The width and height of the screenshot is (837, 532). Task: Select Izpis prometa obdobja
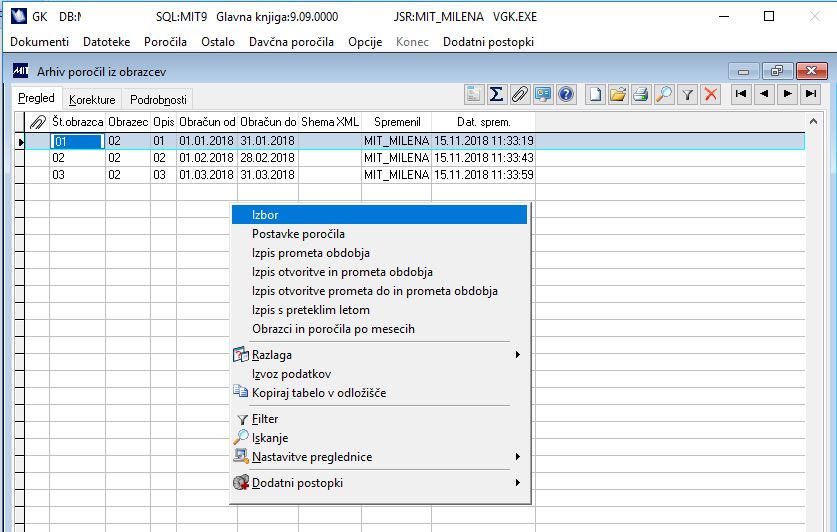(380, 253)
